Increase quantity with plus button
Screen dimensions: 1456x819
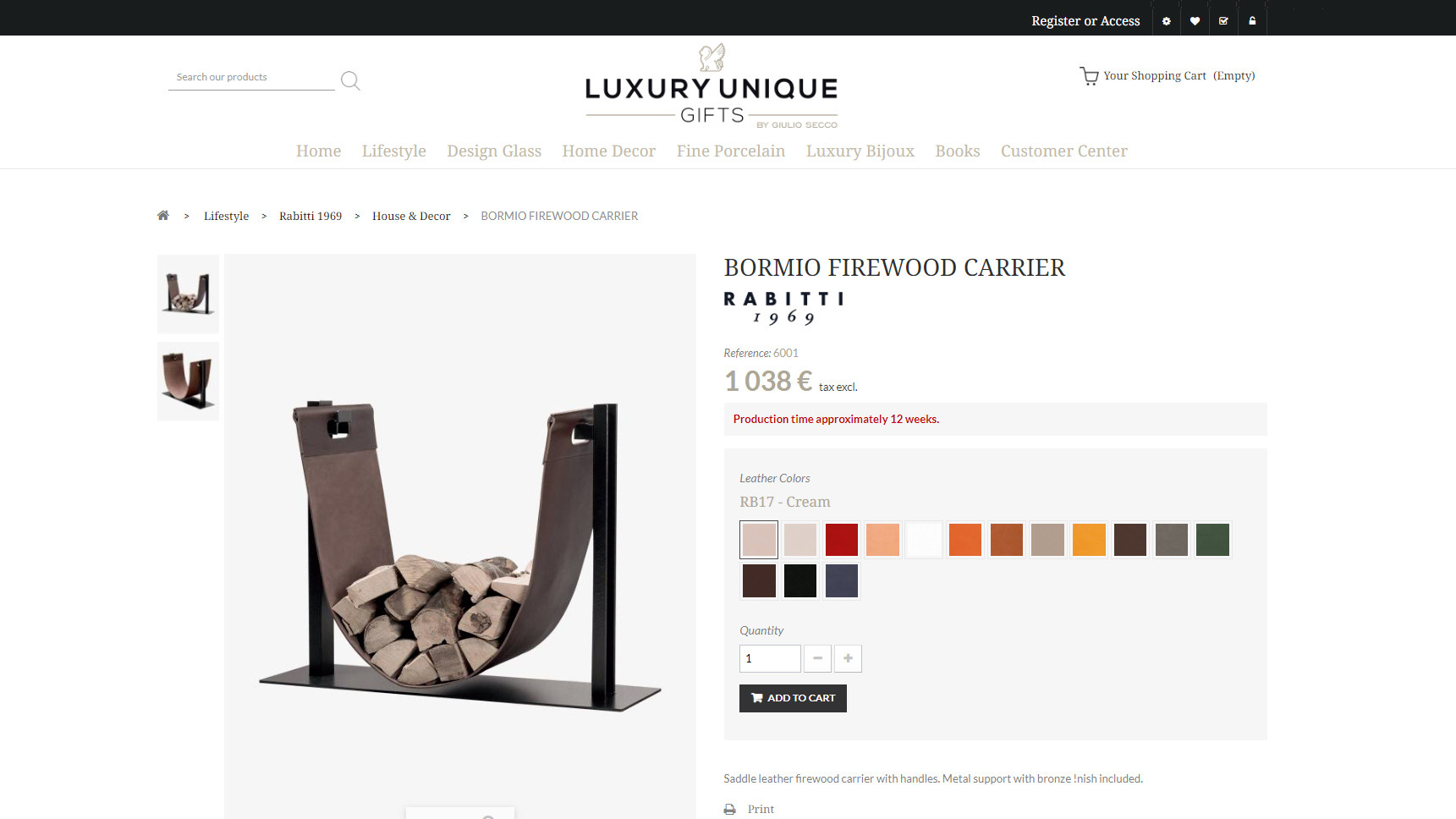pyautogui.click(x=848, y=658)
